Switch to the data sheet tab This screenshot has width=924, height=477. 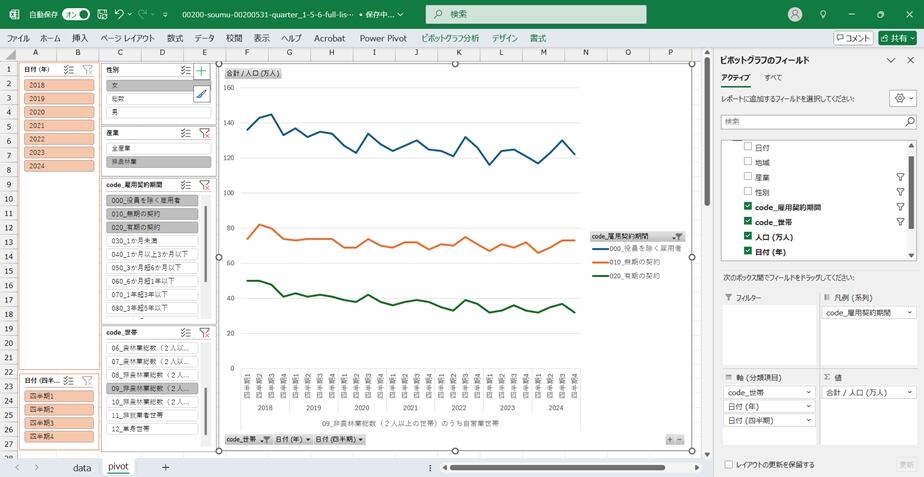[82, 467]
